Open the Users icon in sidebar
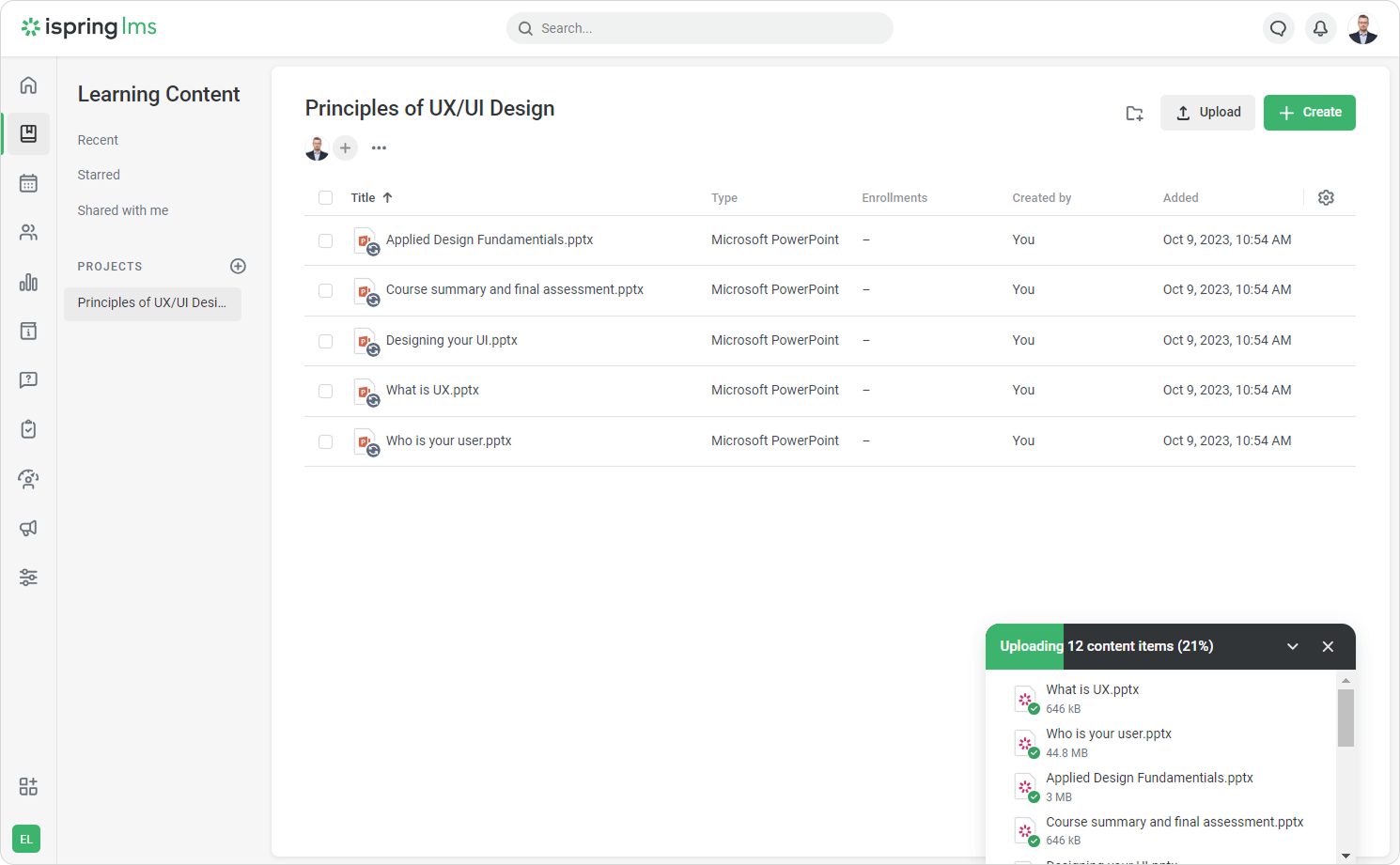This screenshot has width=1400, height=865. 28,233
